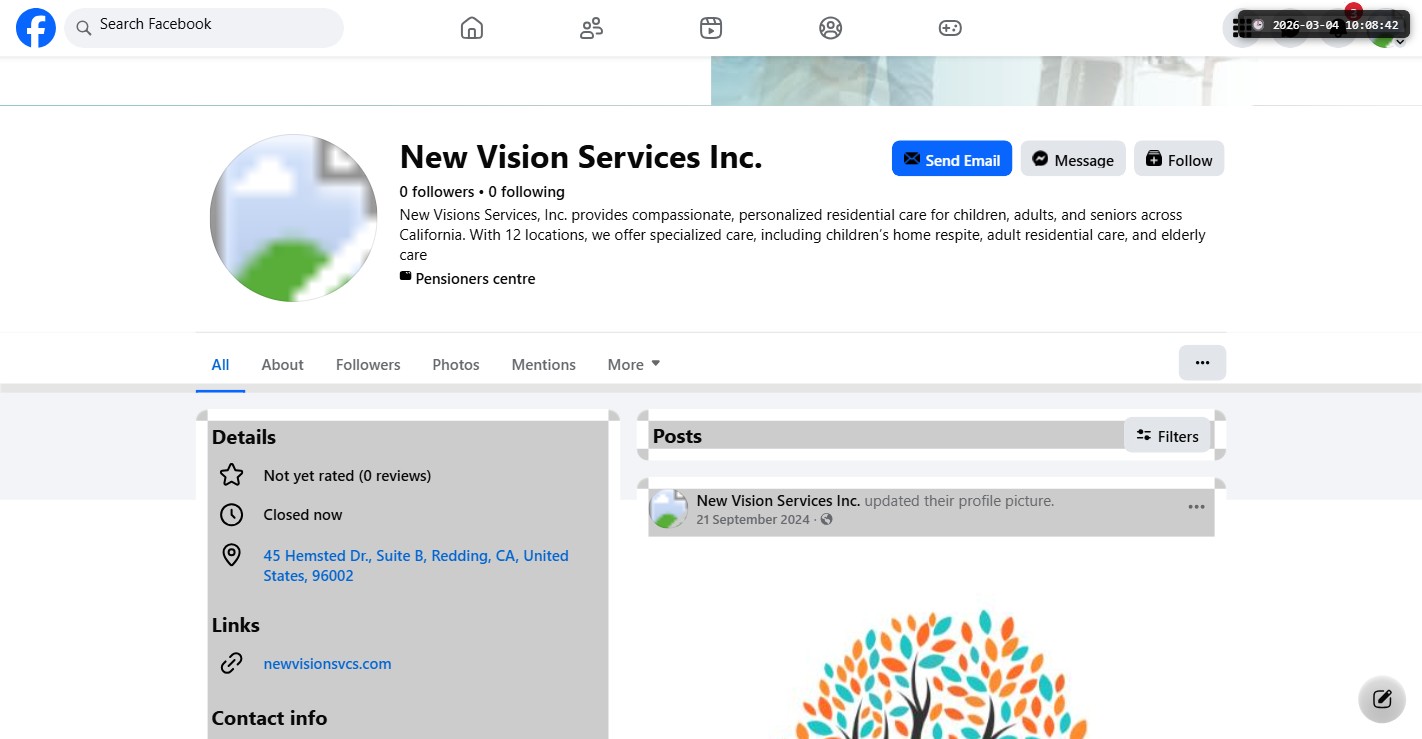Open profile options three-dot button

pyautogui.click(x=1202, y=363)
